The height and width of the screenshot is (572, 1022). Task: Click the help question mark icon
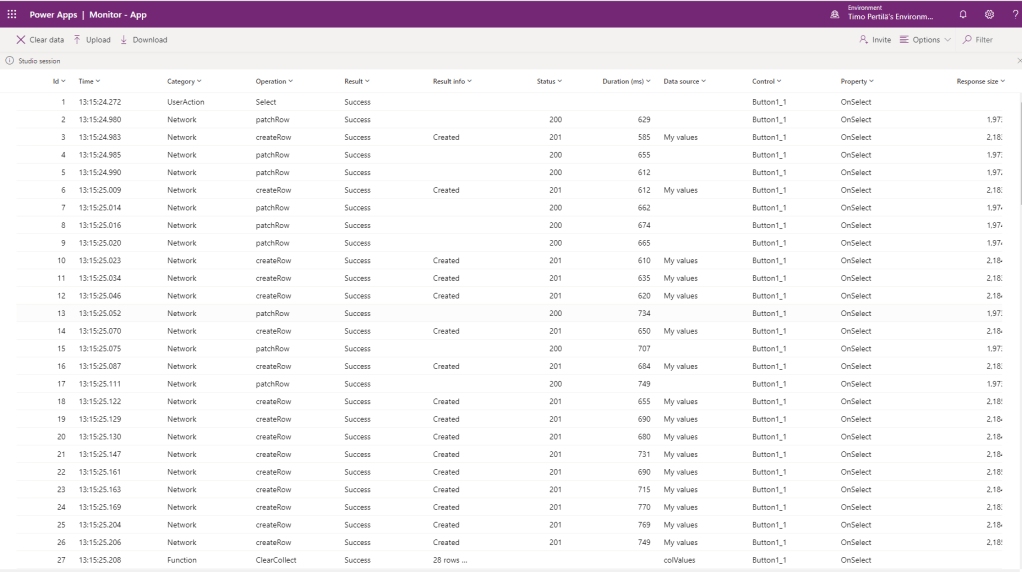1014,14
